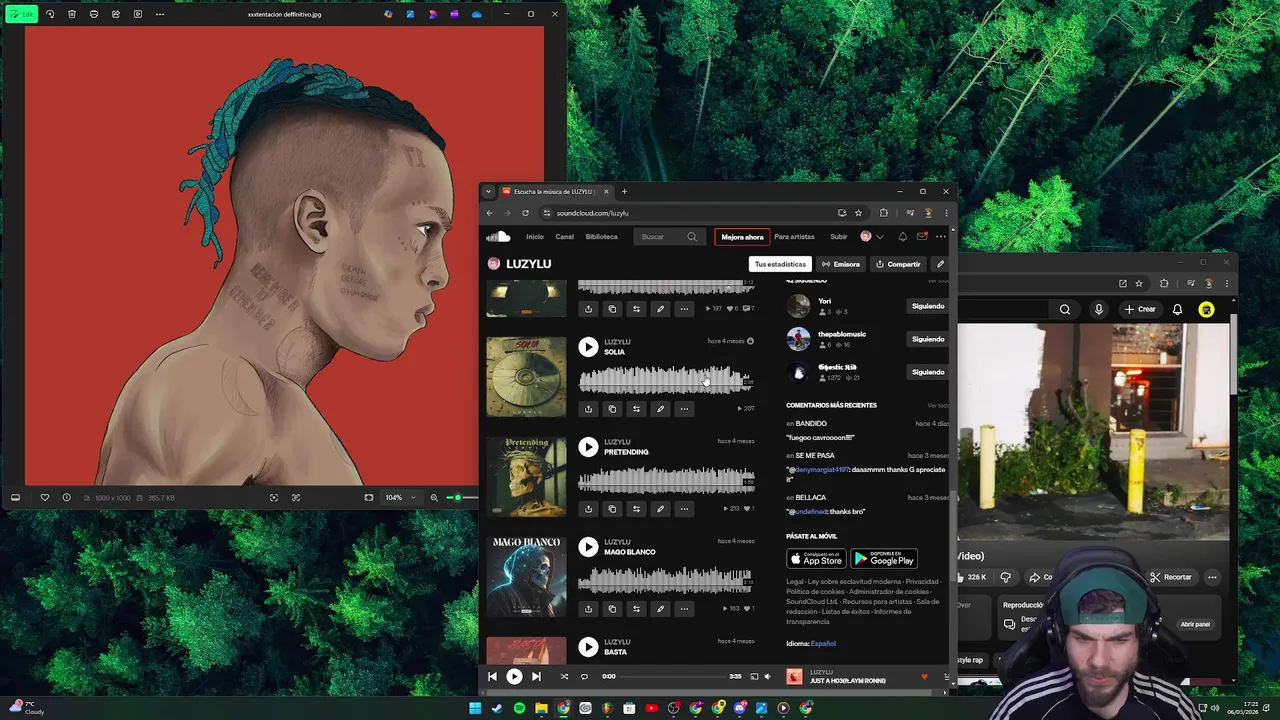Viewport: 1280px width, 720px height.
Task: Click the Buscar search field
Action: point(669,237)
